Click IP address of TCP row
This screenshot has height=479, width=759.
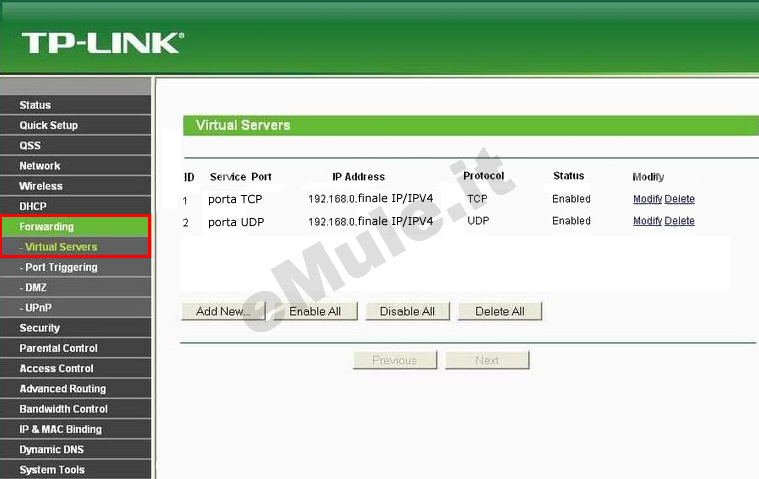pos(371,198)
